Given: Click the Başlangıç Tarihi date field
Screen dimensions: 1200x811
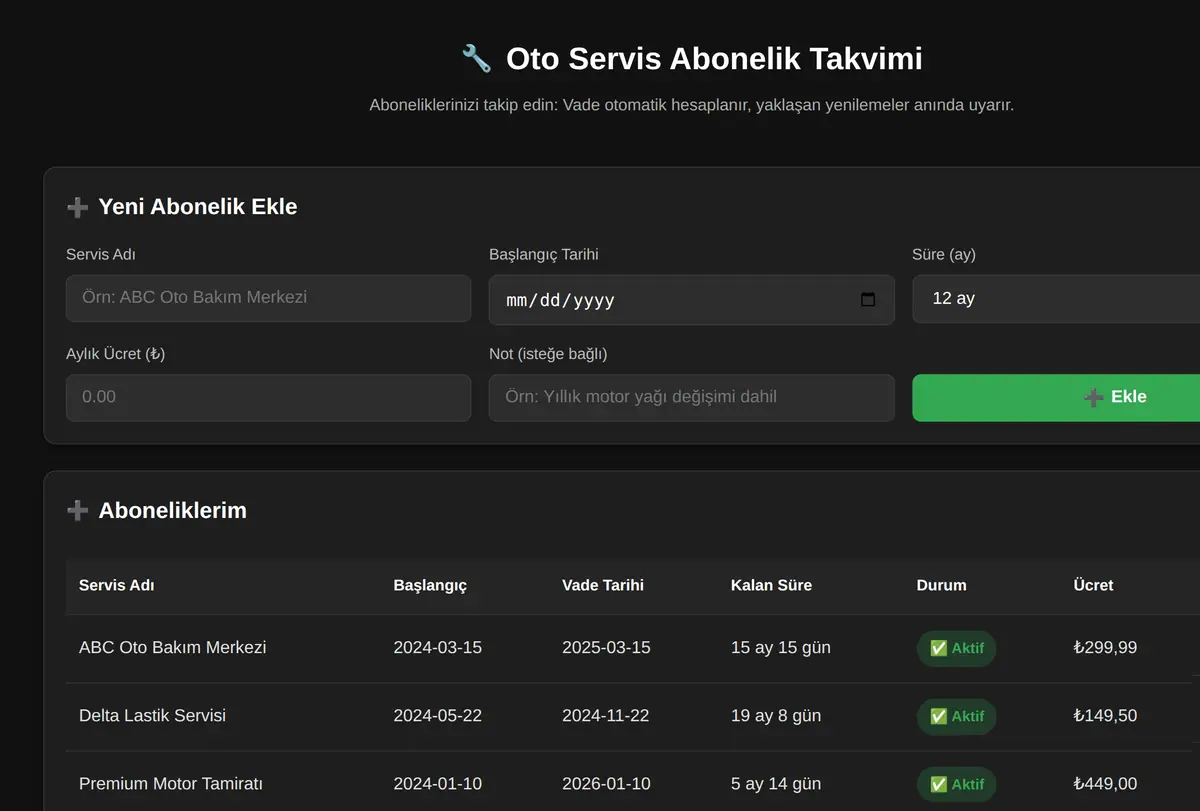Looking at the screenshot, I should coord(691,300).
